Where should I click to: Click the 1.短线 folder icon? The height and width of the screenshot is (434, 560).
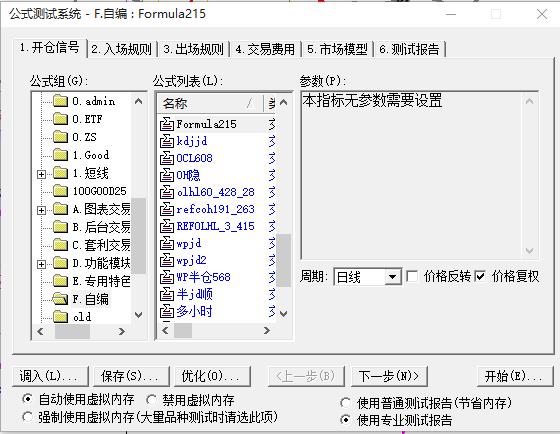tap(60, 173)
